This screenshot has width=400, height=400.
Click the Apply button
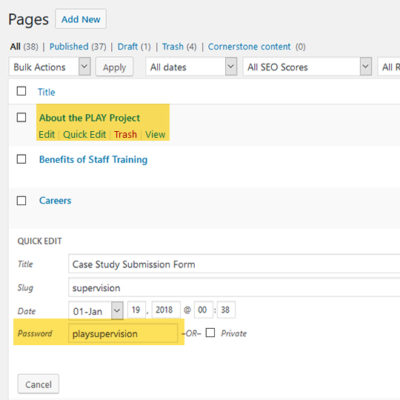pos(114,67)
